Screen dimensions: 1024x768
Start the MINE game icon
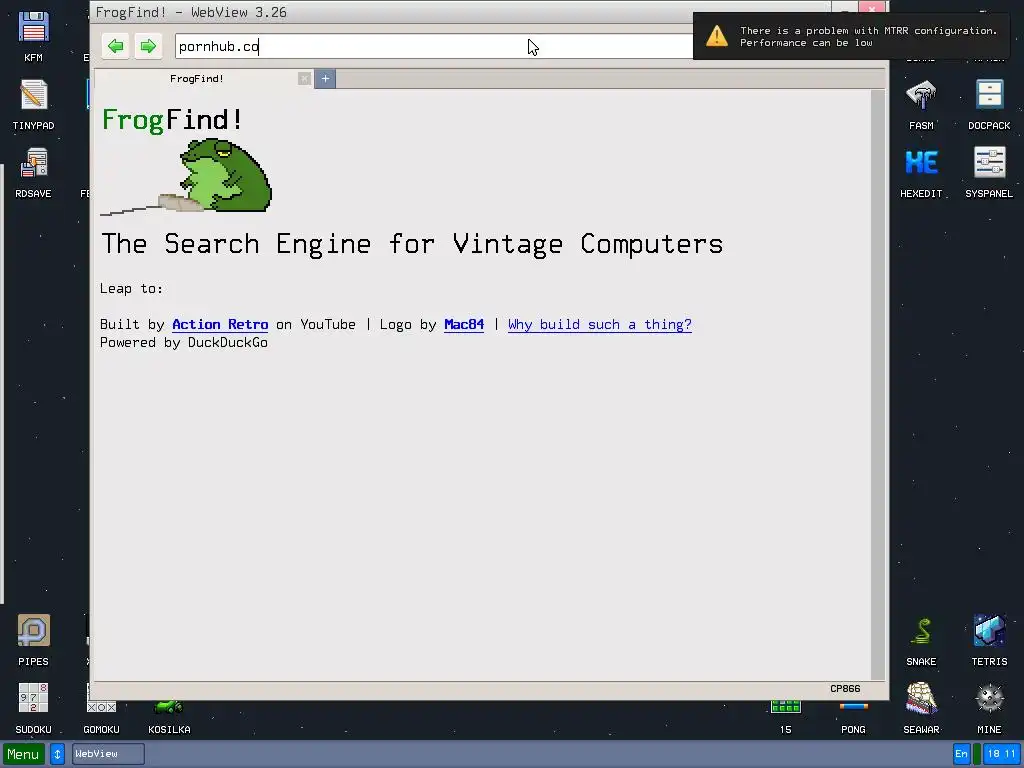(x=989, y=709)
